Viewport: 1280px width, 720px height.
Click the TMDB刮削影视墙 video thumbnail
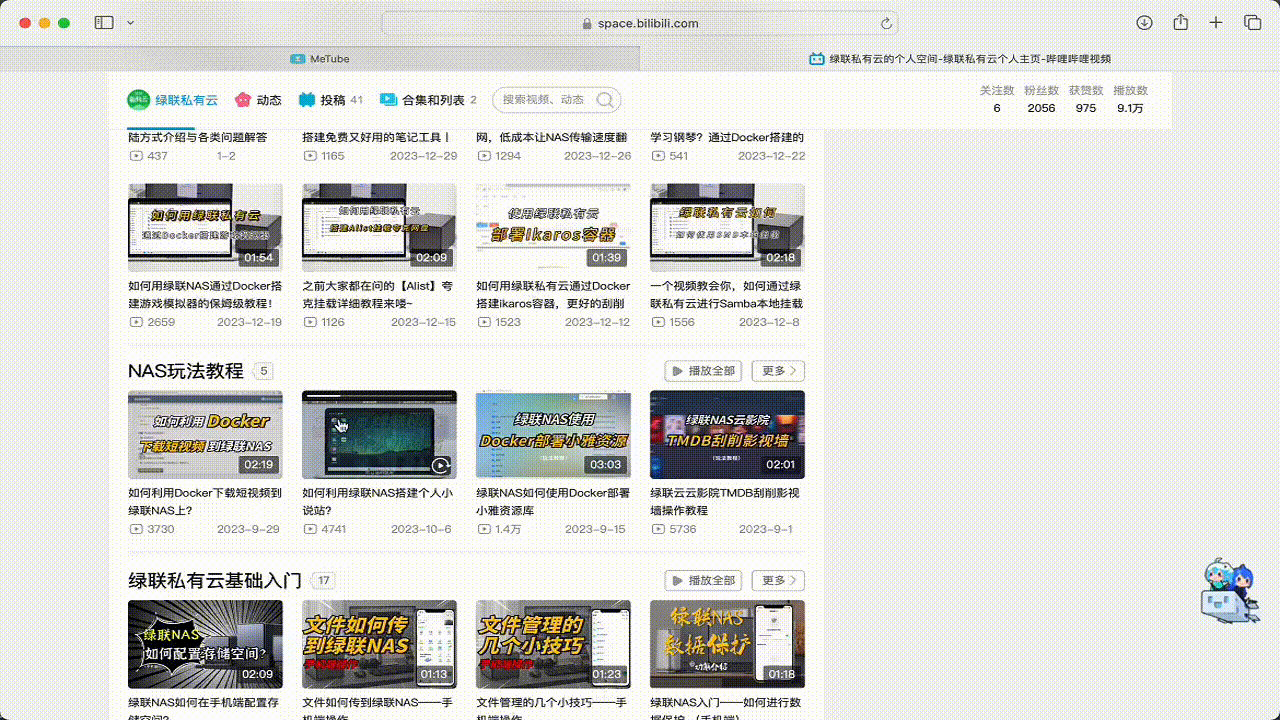click(727, 434)
